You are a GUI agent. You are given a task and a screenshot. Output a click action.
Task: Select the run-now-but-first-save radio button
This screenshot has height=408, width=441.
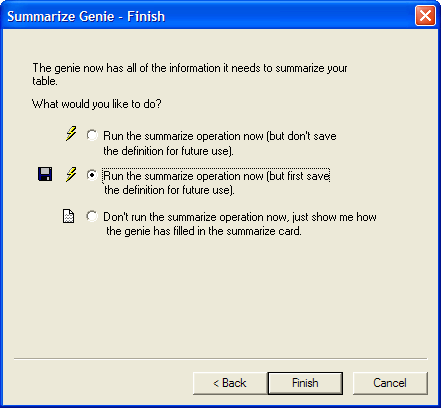(92, 175)
